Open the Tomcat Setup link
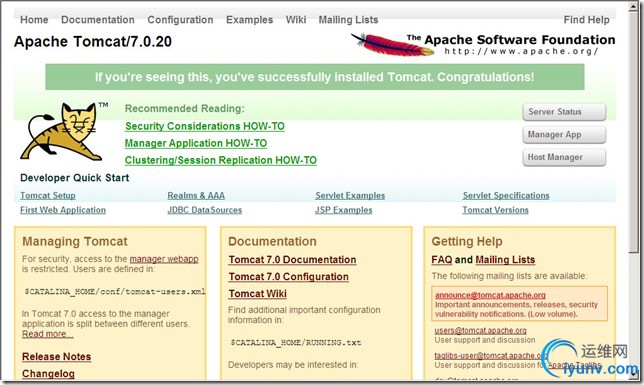This screenshot has width=644, height=385. pyautogui.click(x=48, y=196)
